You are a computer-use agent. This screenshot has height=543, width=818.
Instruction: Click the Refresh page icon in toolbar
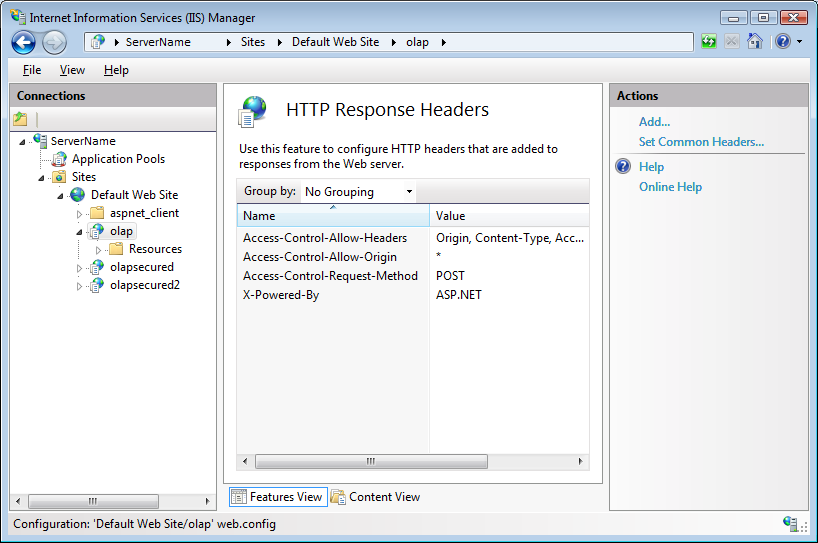pyautogui.click(x=709, y=42)
